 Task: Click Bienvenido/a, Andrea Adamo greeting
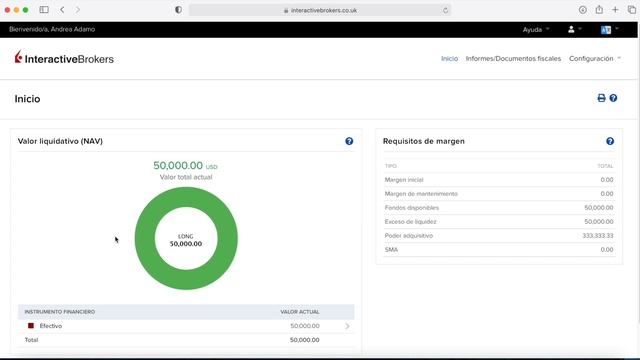[52, 29]
